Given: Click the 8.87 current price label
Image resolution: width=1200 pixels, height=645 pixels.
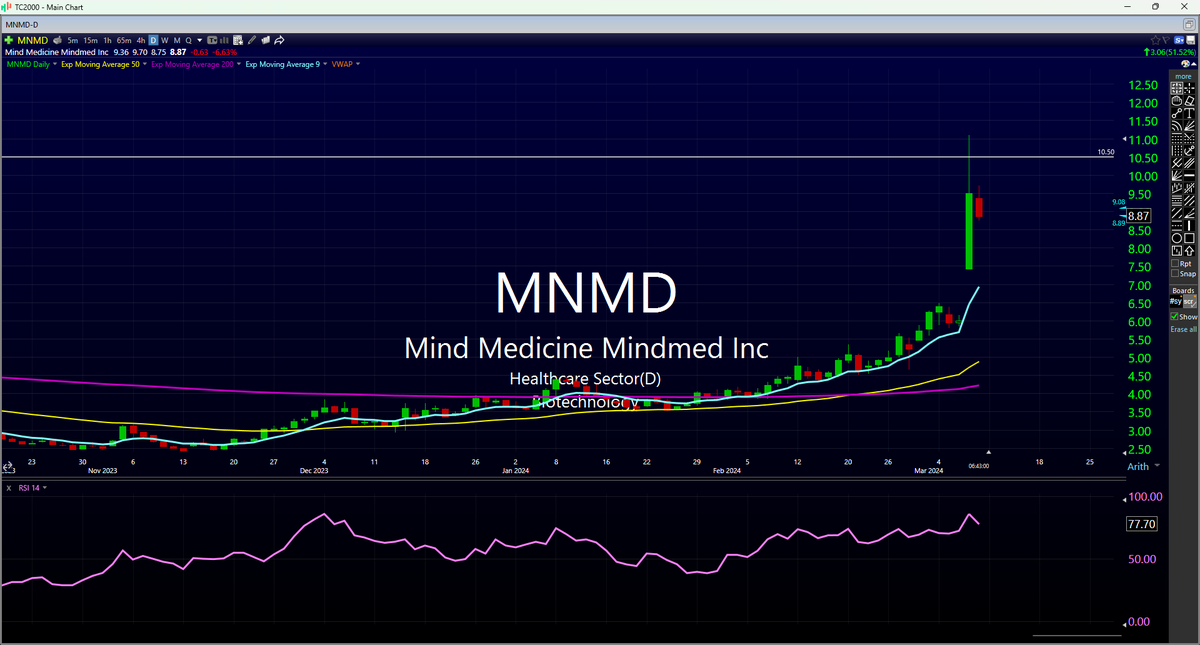Looking at the screenshot, I should click(1139, 215).
